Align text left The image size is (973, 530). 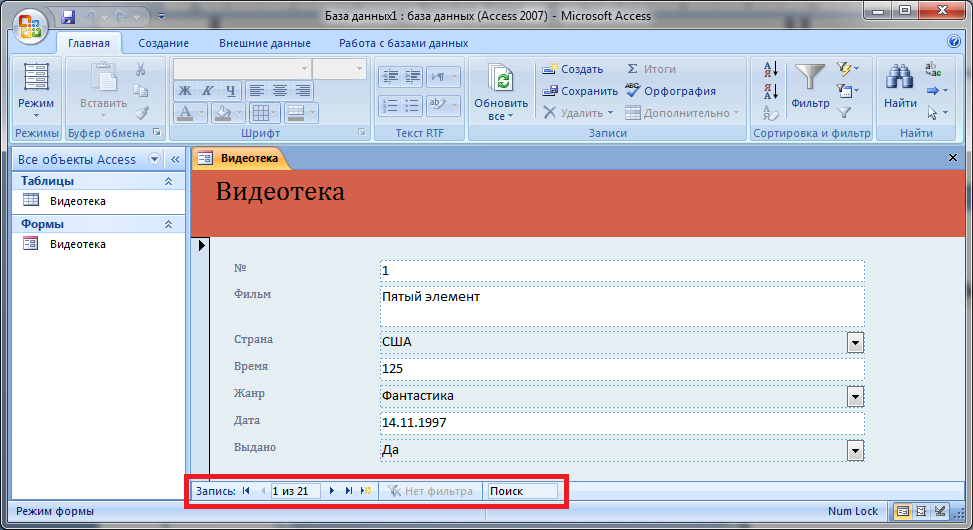click(x=256, y=91)
